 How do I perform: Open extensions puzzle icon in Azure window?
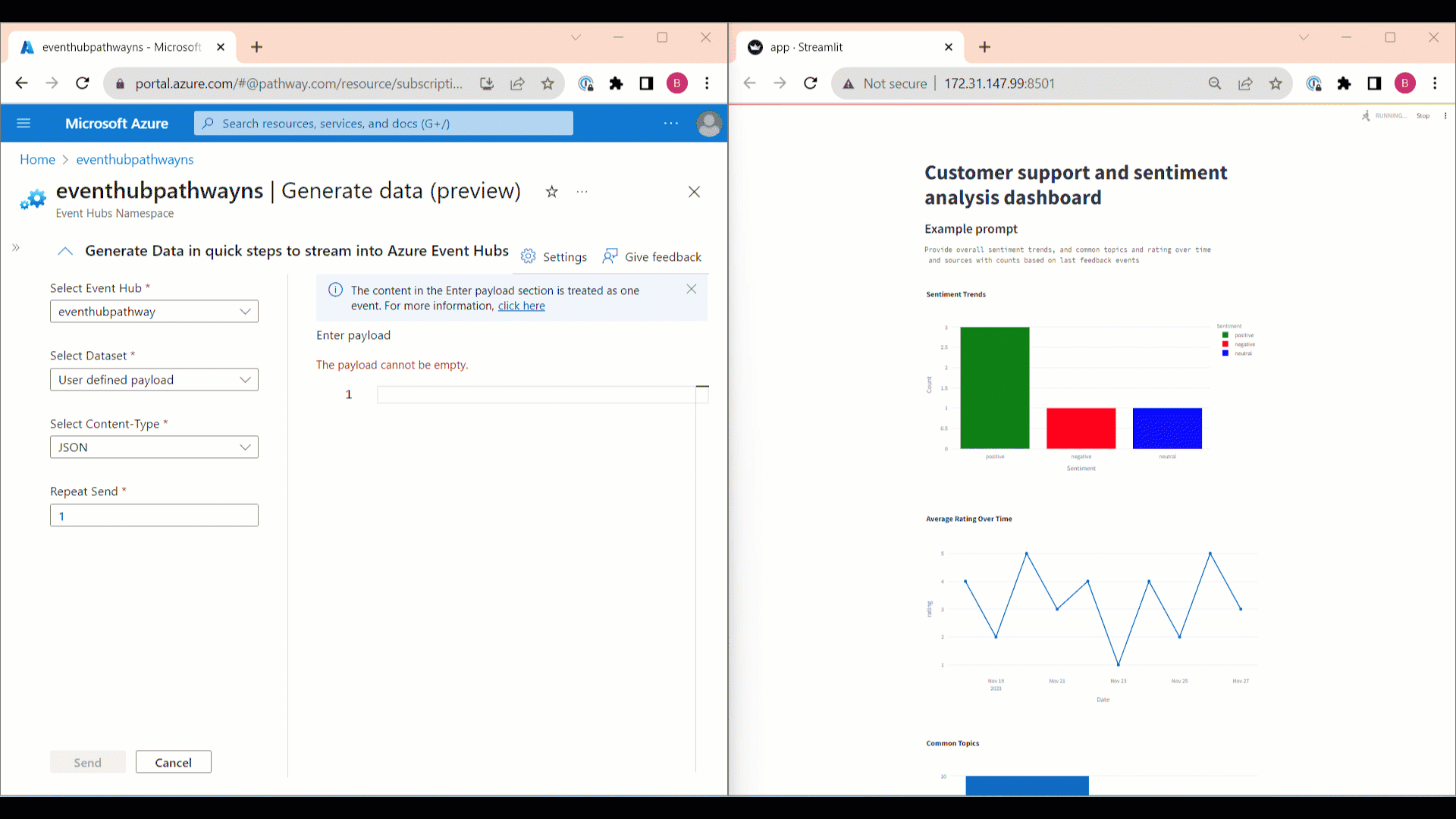pyautogui.click(x=616, y=83)
